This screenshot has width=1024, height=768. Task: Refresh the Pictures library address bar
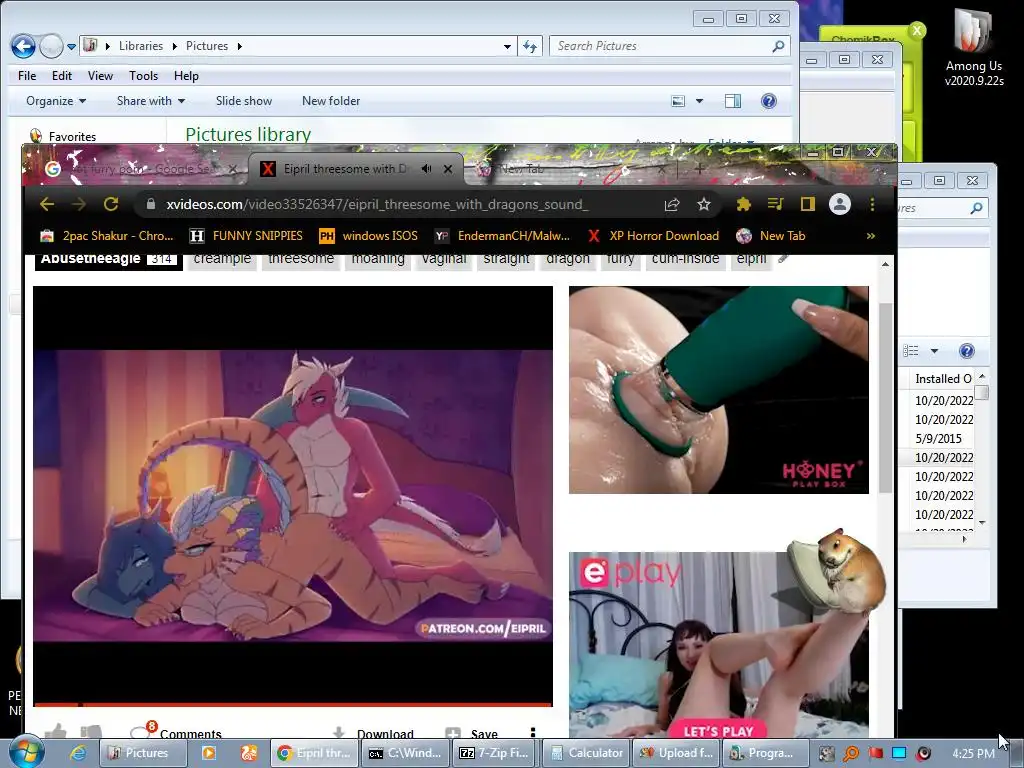(530, 46)
